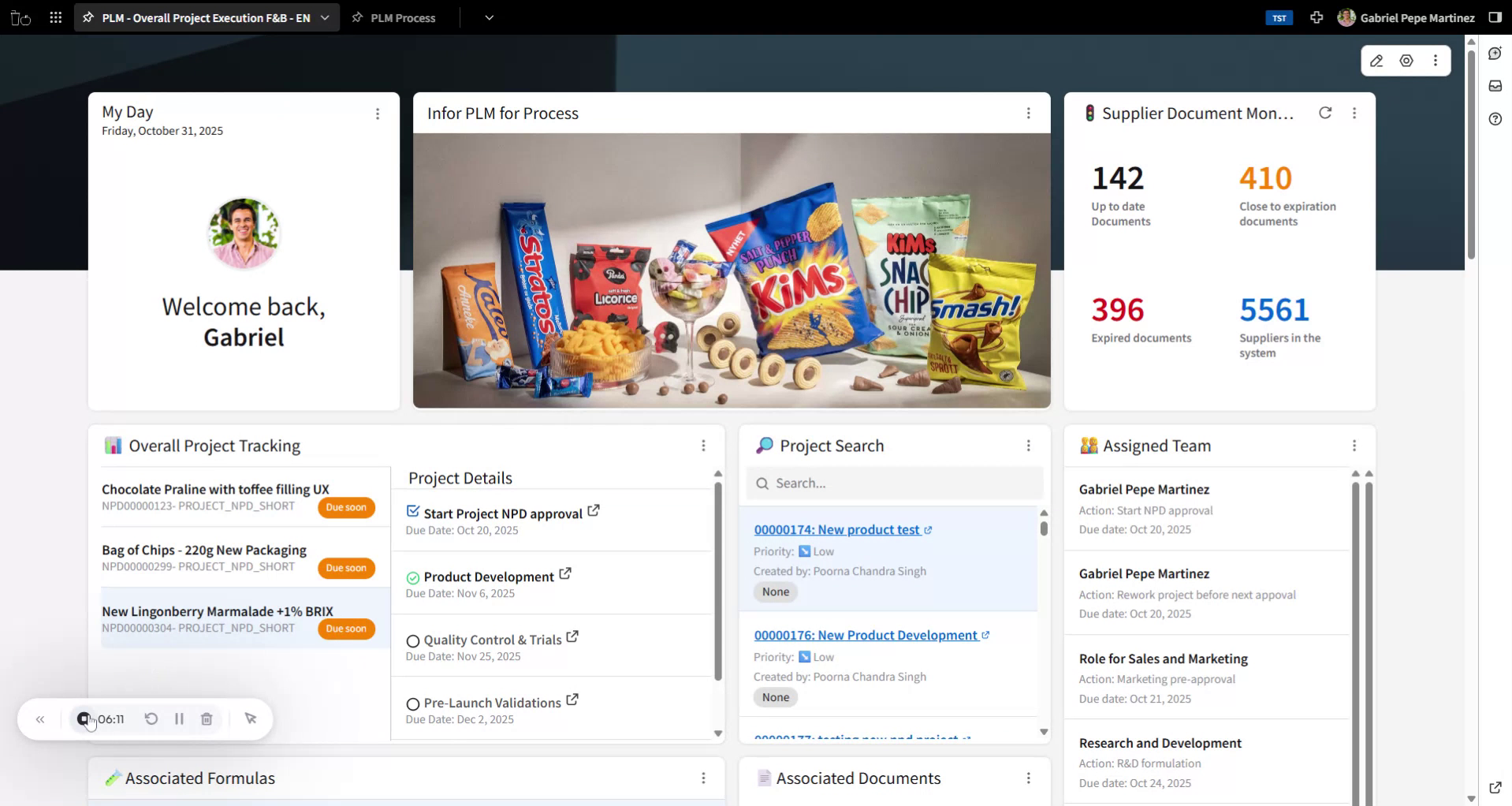This screenshot has width=1512, height=806.
Task: Delete the recording with trash icon
Action: point(207,718)
